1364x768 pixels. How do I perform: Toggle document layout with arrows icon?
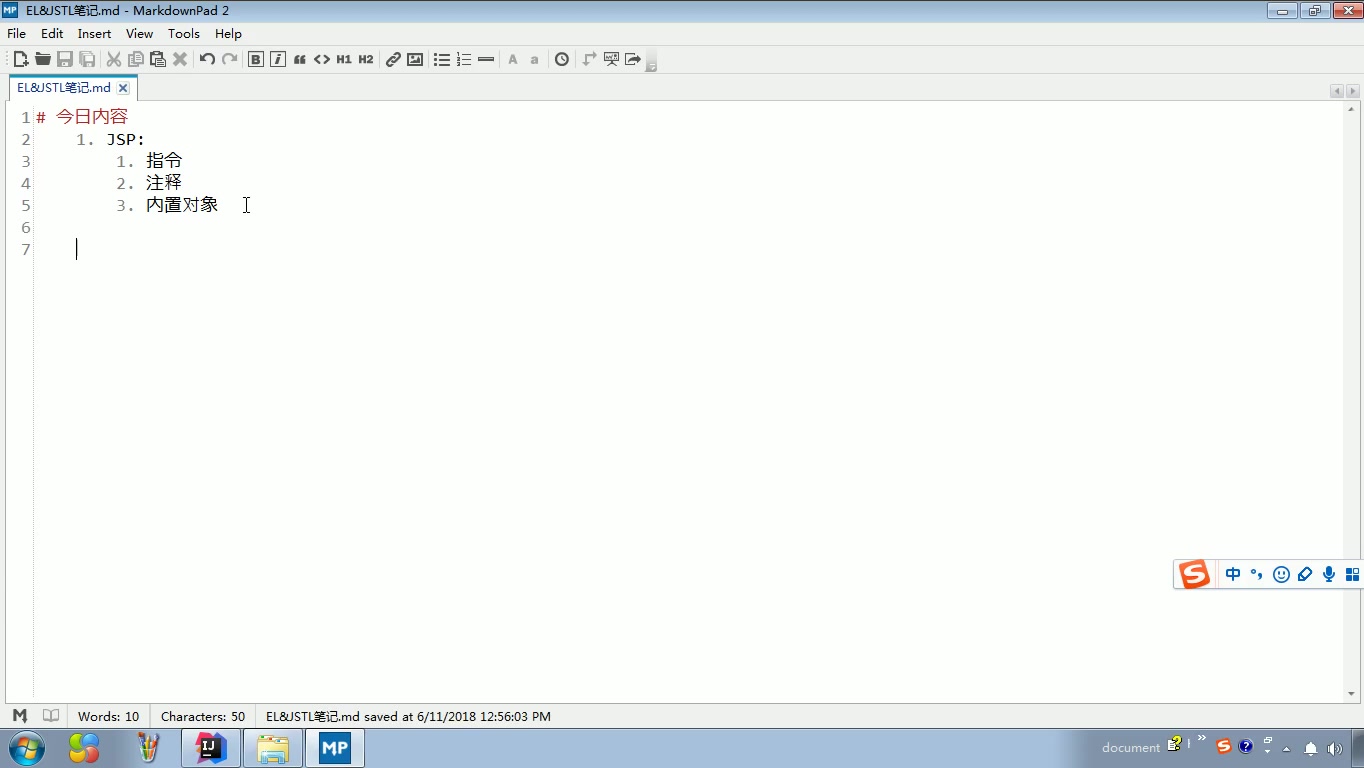(x=589, y=60)
